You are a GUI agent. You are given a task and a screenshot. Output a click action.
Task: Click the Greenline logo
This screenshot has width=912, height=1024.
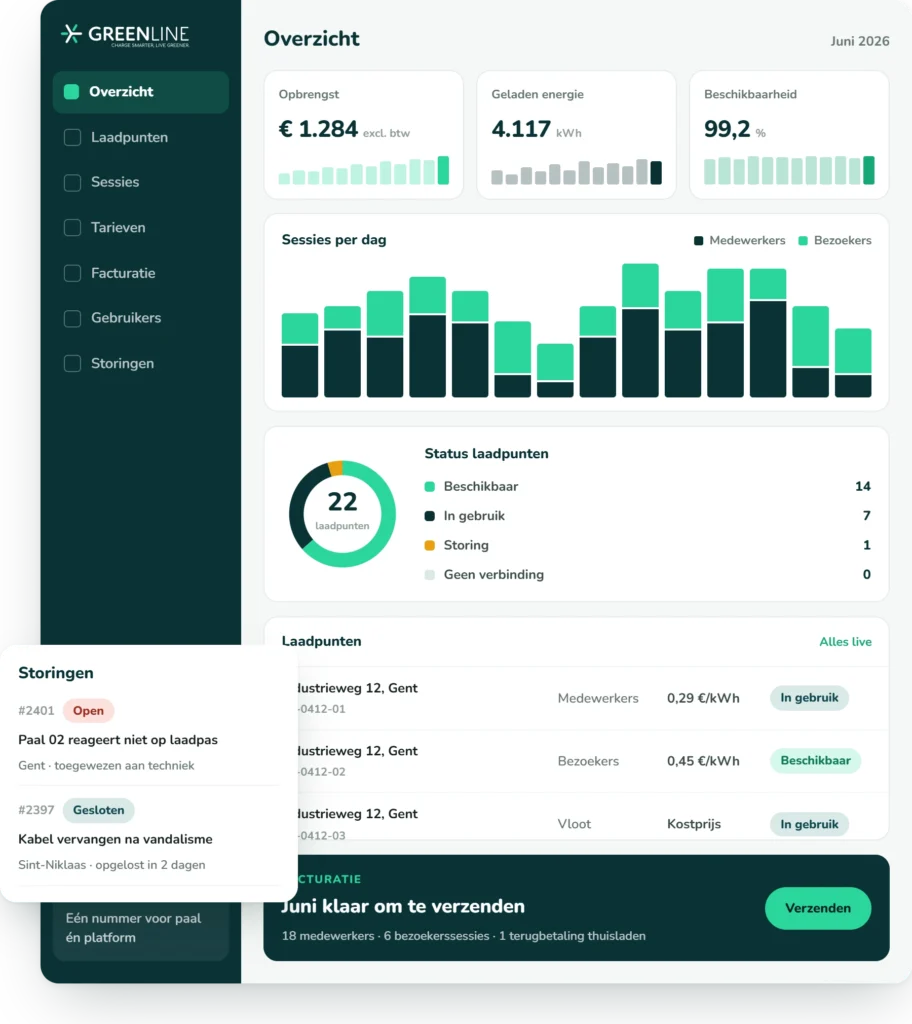(125, 35)
